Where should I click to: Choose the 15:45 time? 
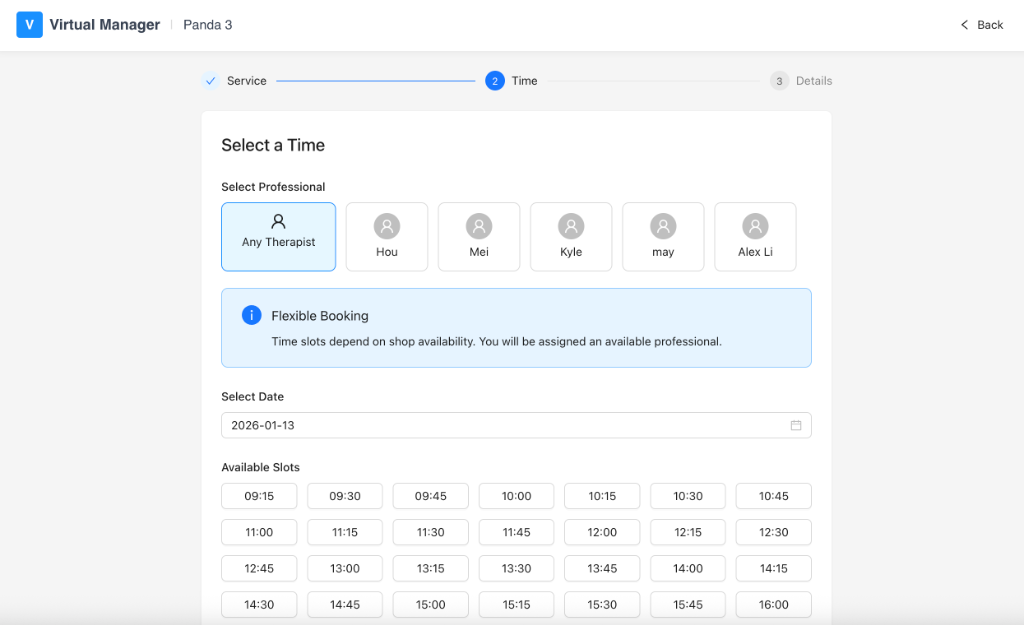tap(688, 605)
